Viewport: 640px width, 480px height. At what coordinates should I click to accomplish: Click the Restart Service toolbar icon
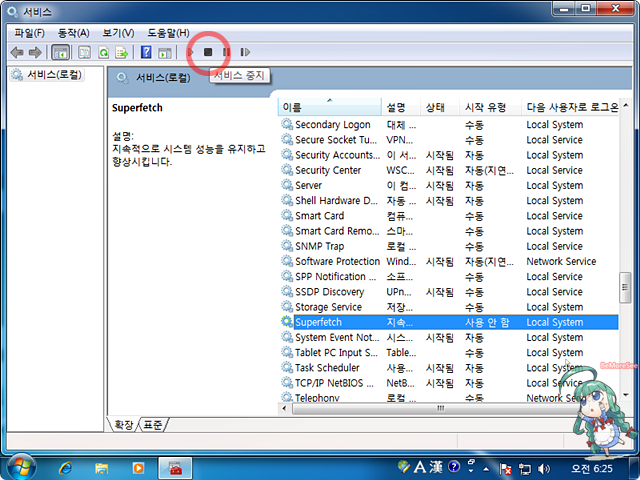pos(245,52)
